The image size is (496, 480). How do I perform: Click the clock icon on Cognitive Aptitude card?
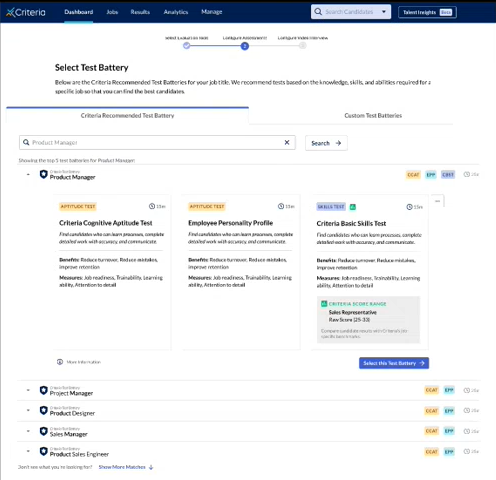coord(152,206)
